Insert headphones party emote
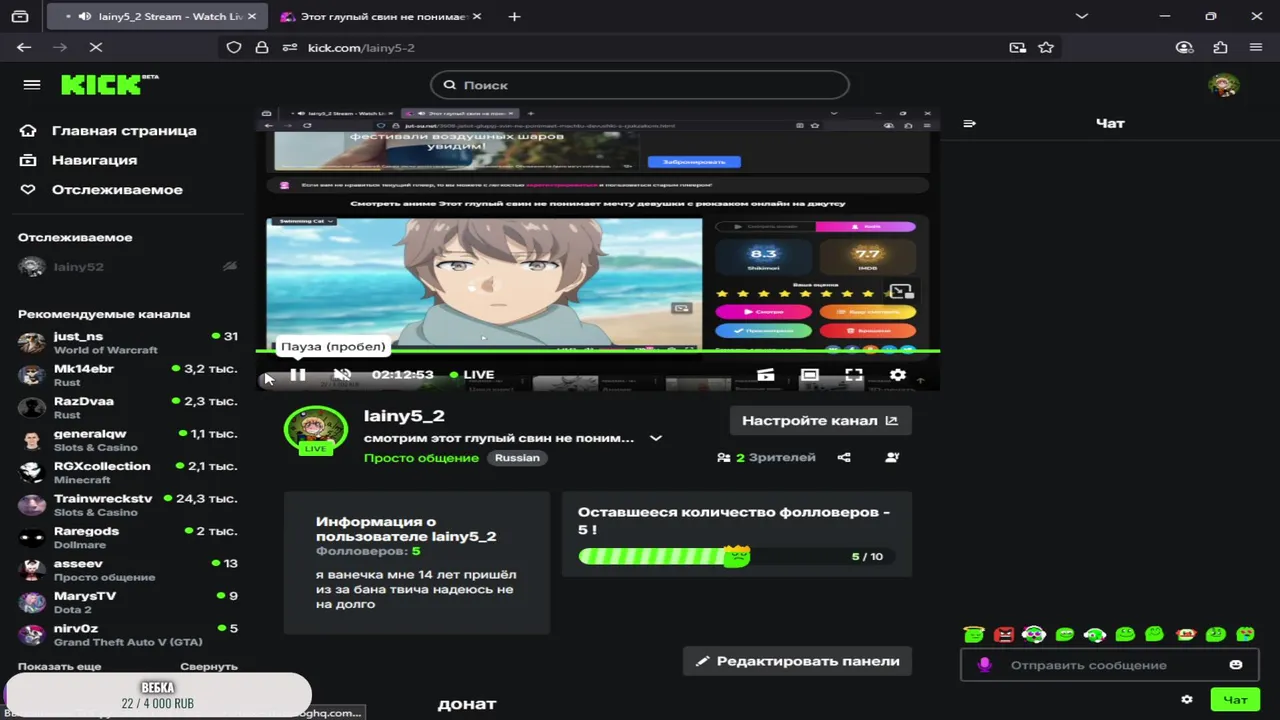This screenshot has width=1280, height=720. coord(1034,634)
